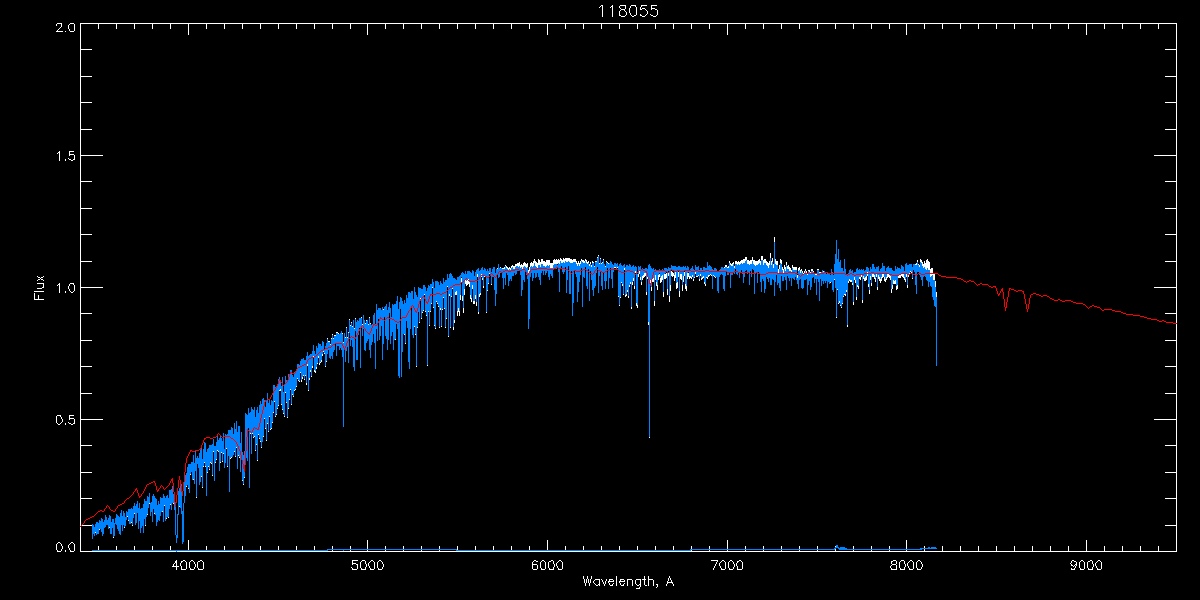Click the 9000 x-axis tick label
The image size is (1200, 600).
point(1086,564)
